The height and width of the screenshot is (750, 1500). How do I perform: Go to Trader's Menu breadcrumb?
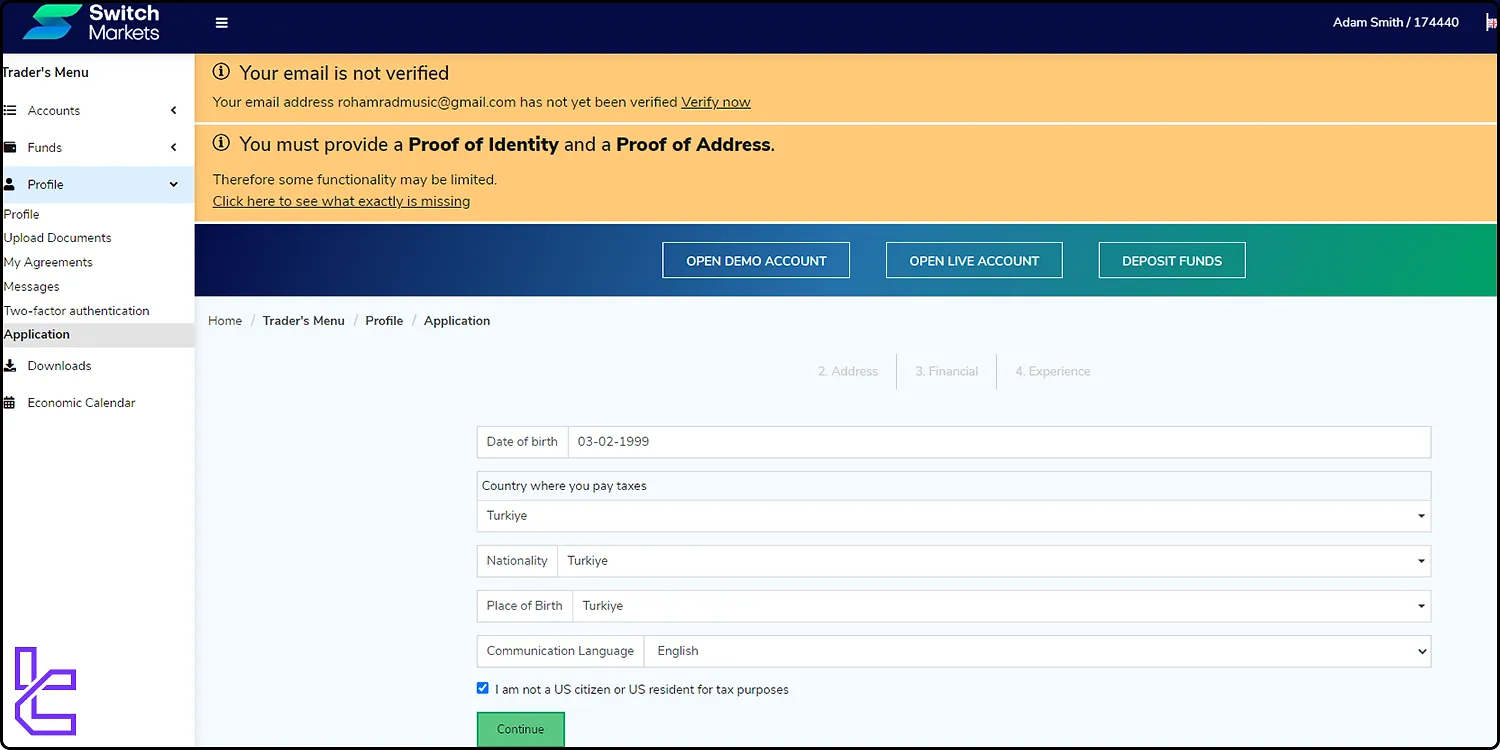point(304,321)
